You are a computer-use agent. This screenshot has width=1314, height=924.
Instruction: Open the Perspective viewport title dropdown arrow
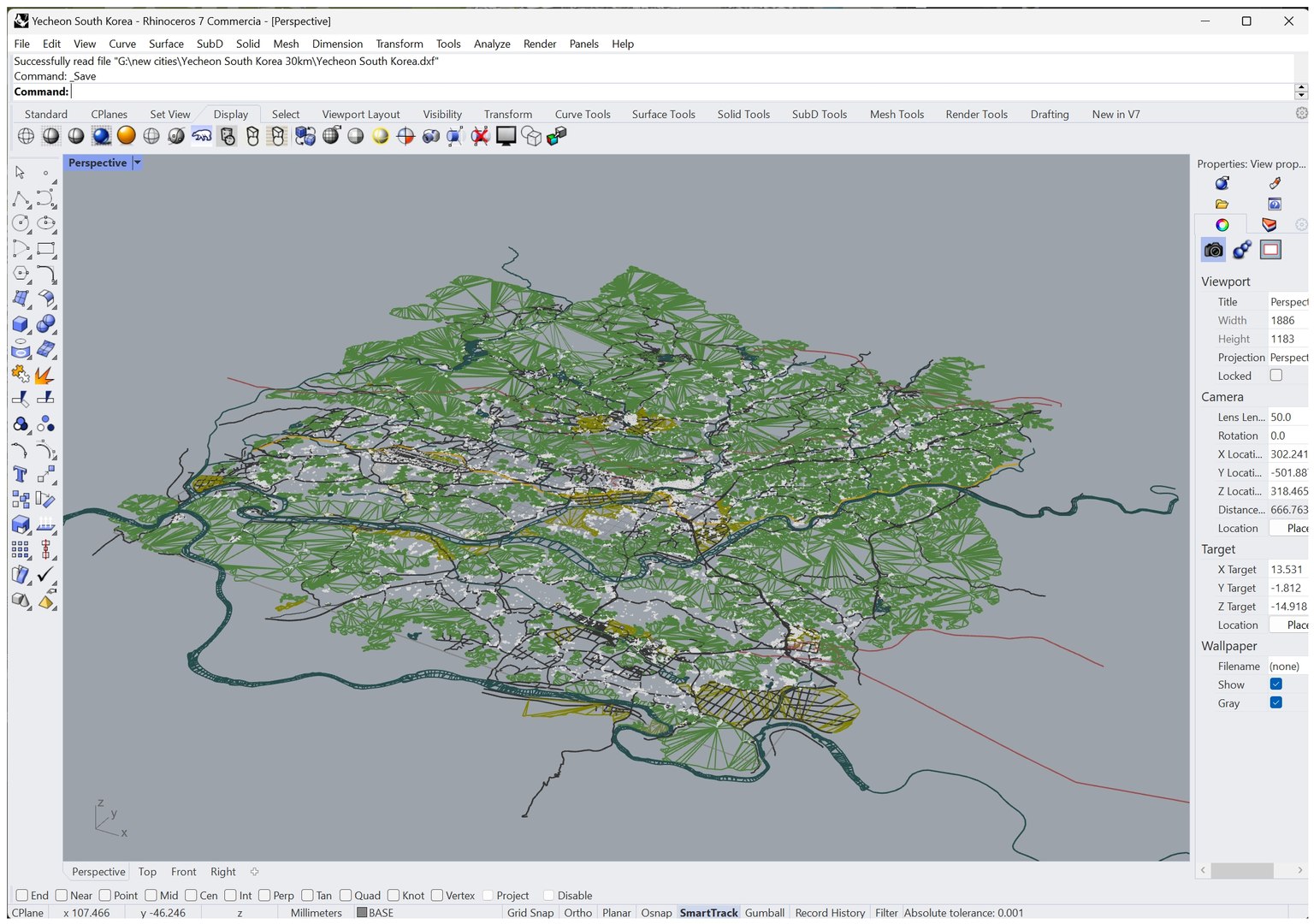pos(137,163)
